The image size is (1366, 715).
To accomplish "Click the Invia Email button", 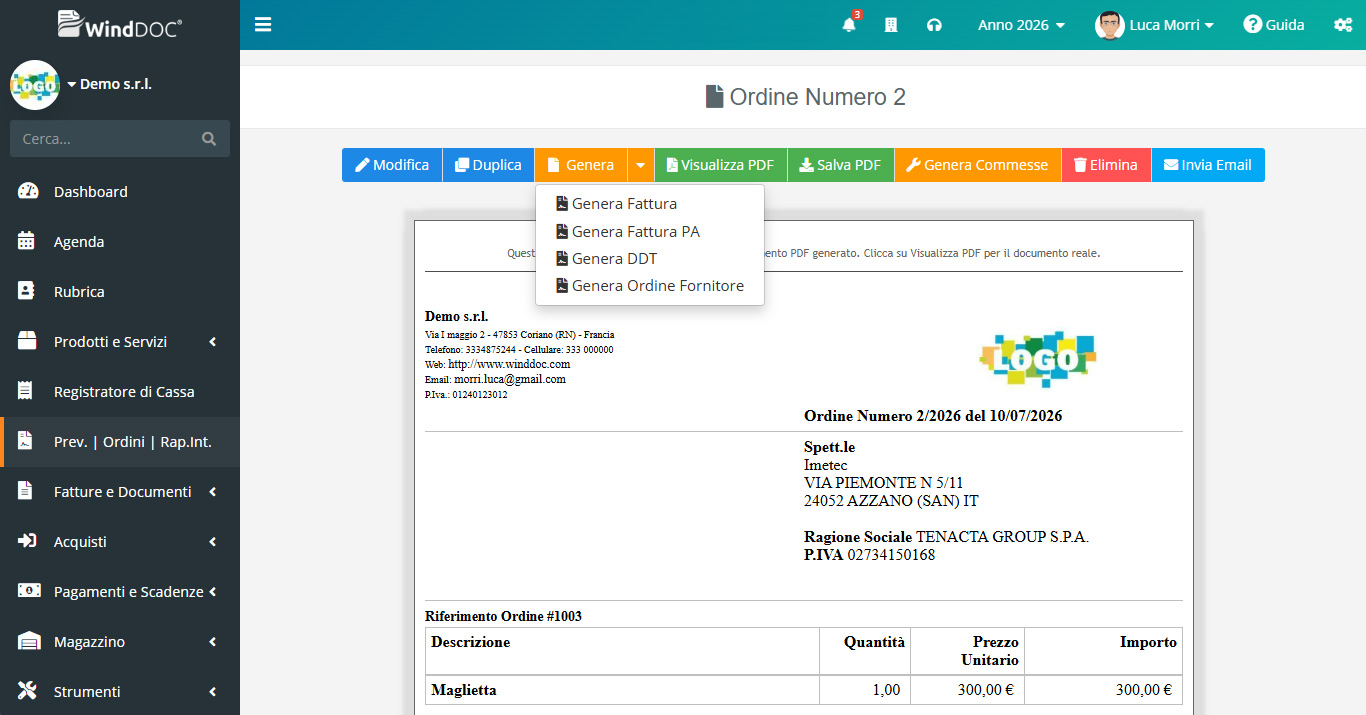I will click(x=1207, y=165).
